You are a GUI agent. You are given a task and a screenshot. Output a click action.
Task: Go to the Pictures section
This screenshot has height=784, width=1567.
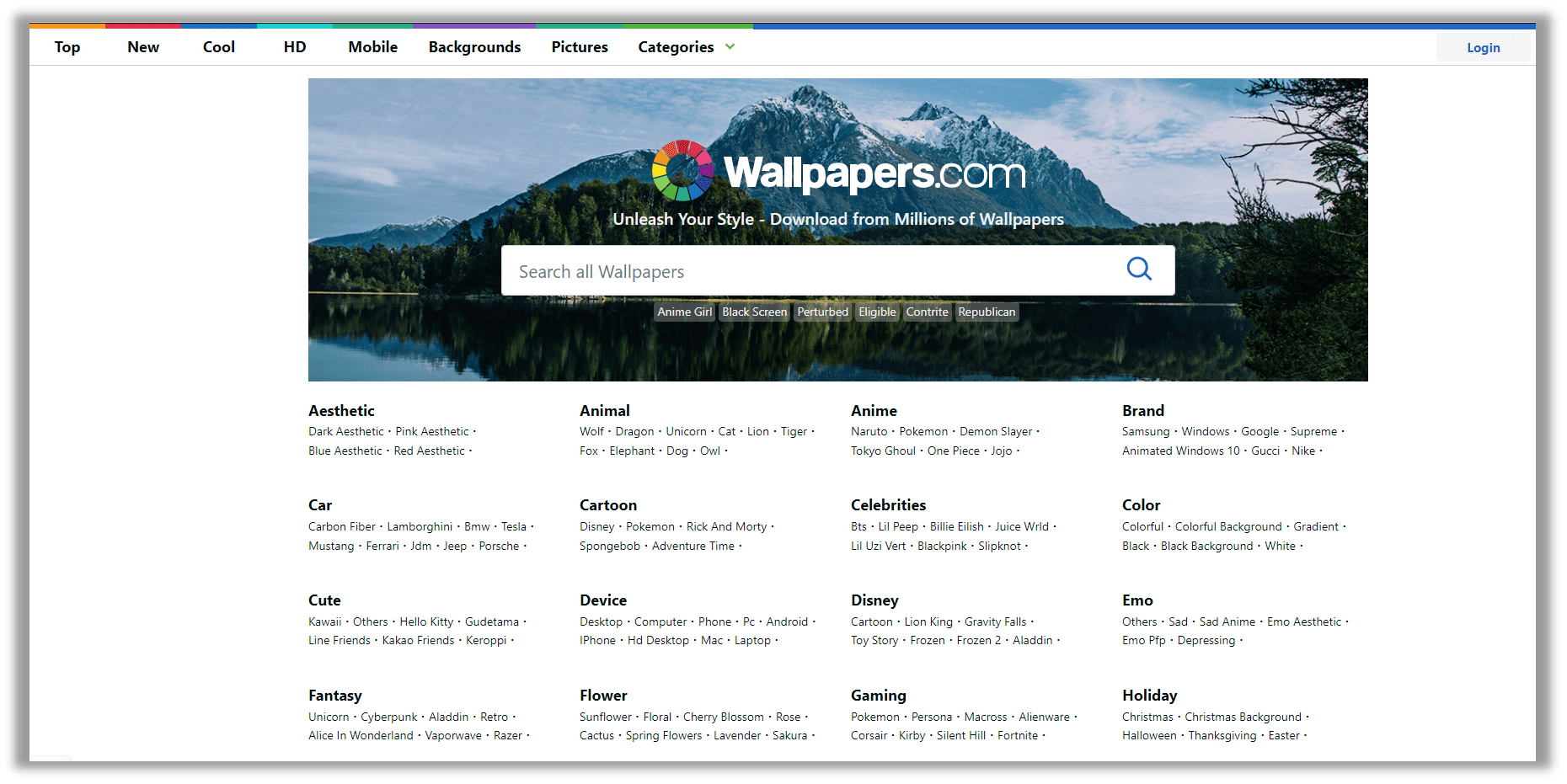point(580,47)
